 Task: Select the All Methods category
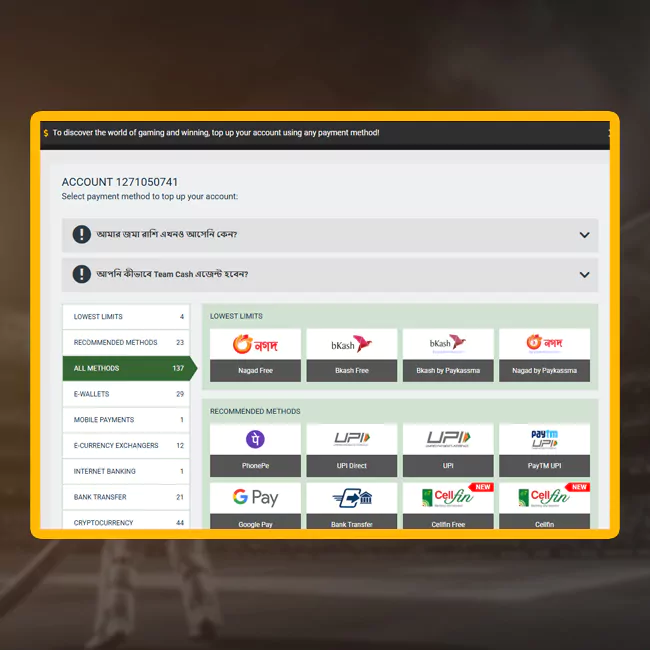[129, 368]
